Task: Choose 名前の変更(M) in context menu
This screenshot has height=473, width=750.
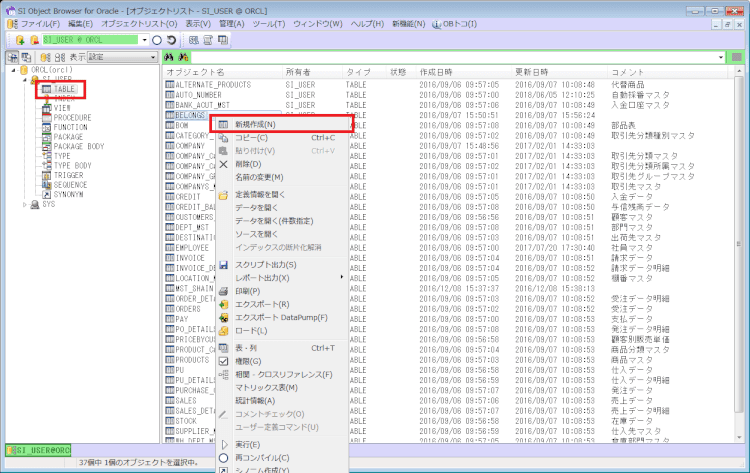Action: [x=282, y=177]
